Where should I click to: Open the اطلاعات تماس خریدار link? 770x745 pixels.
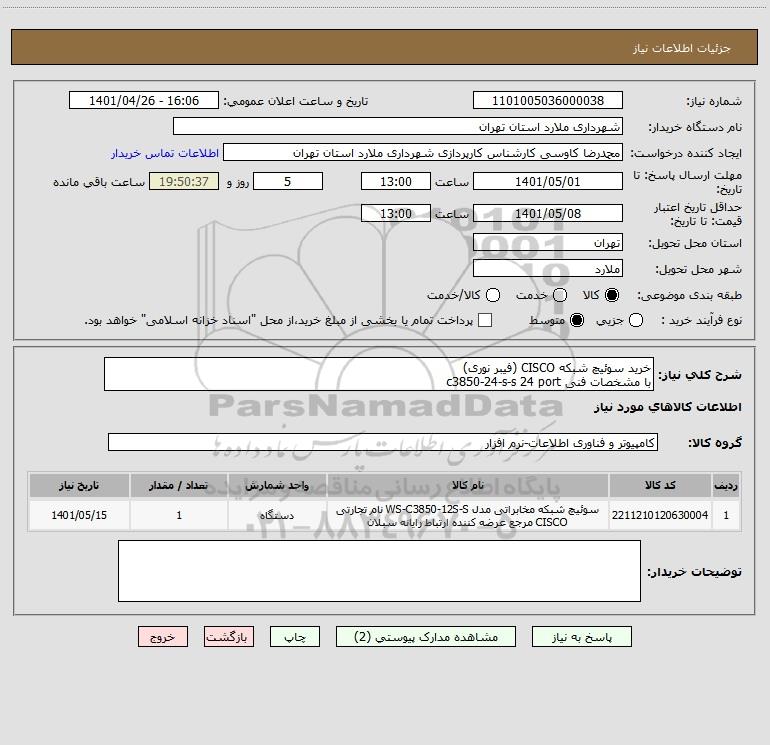point(165,153)
